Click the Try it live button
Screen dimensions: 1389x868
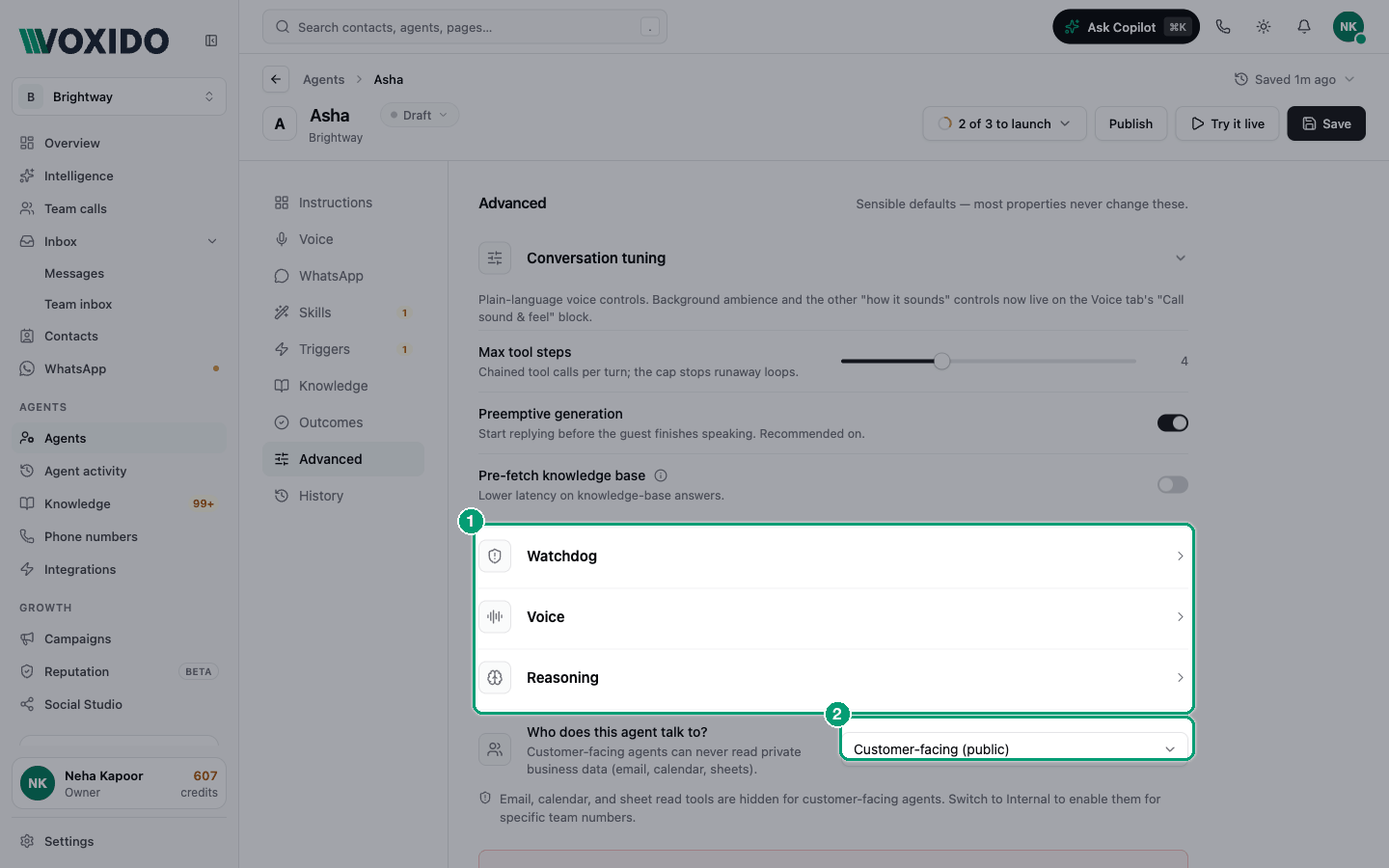(x=1227, y=123)
